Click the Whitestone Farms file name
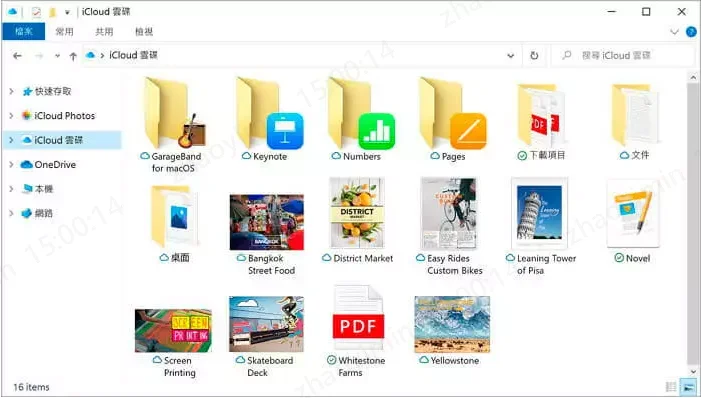 pyautogui.click(x=361, y=366)
